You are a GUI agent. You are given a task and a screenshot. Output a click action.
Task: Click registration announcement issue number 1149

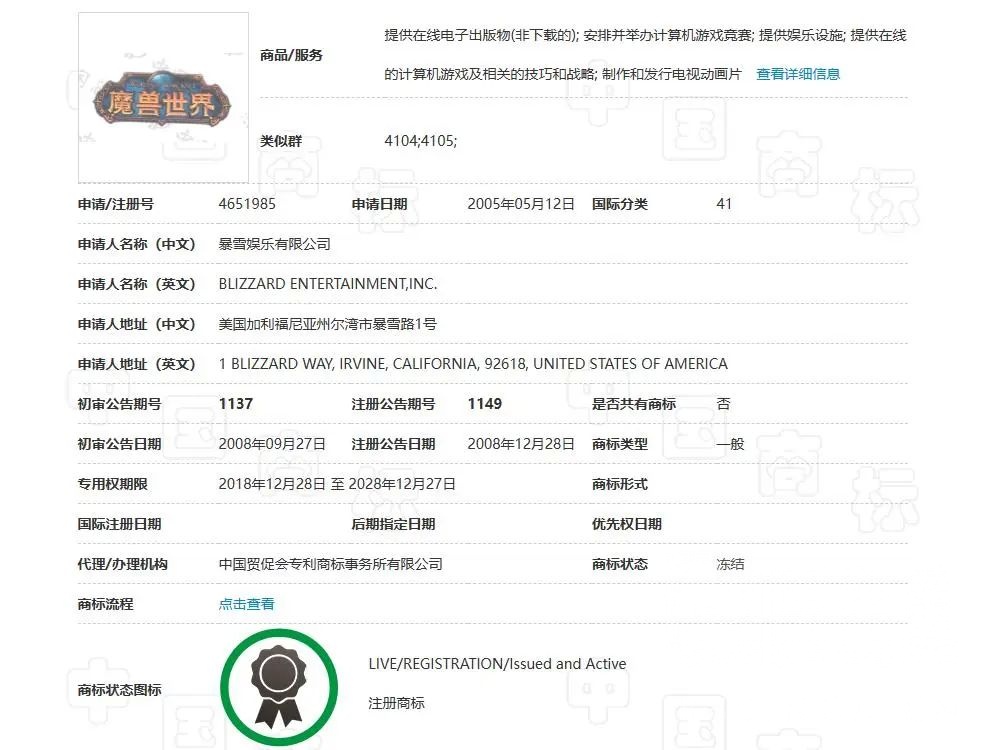point(485,404)
